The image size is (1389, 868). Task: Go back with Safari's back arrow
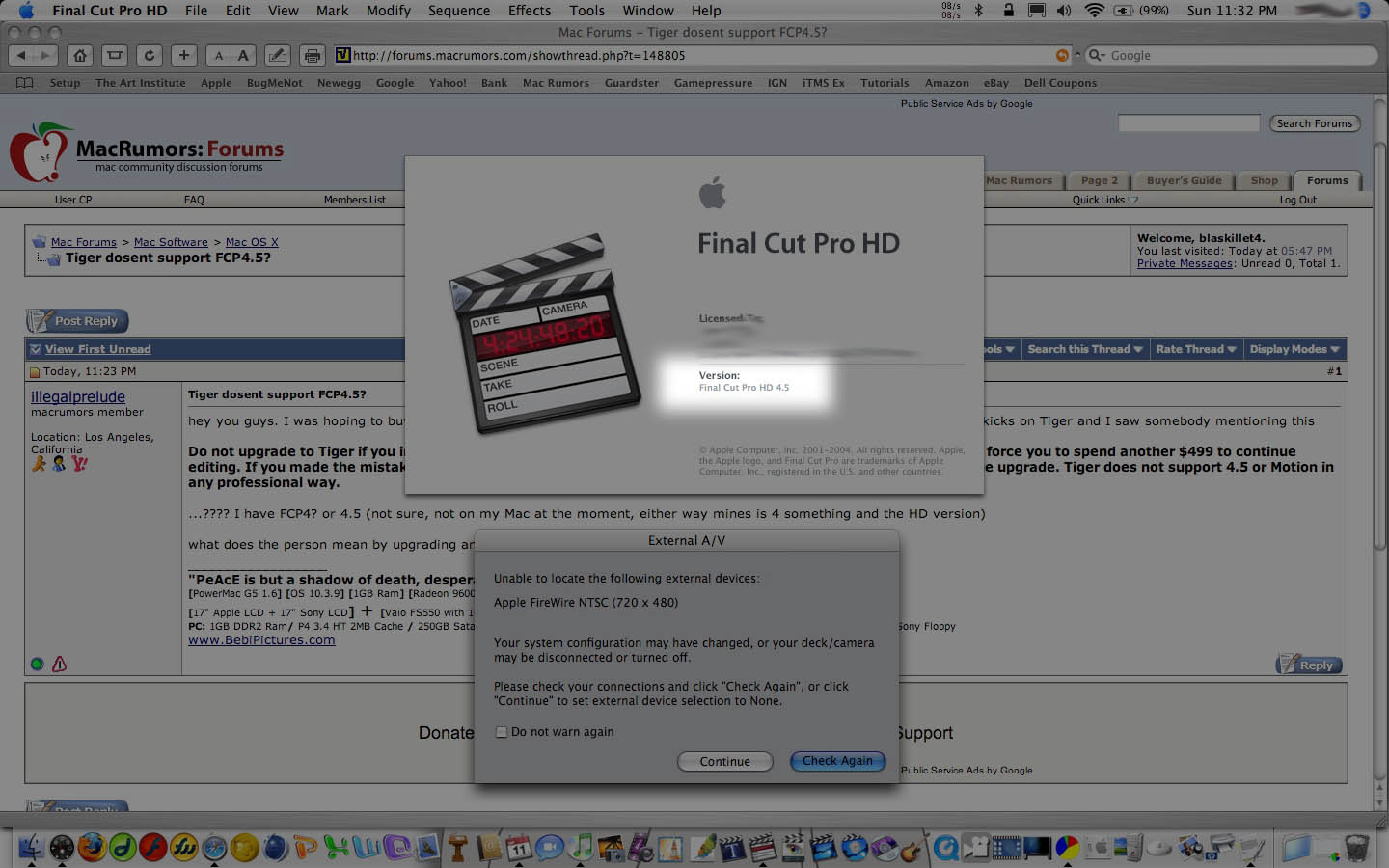pos(20,56)
